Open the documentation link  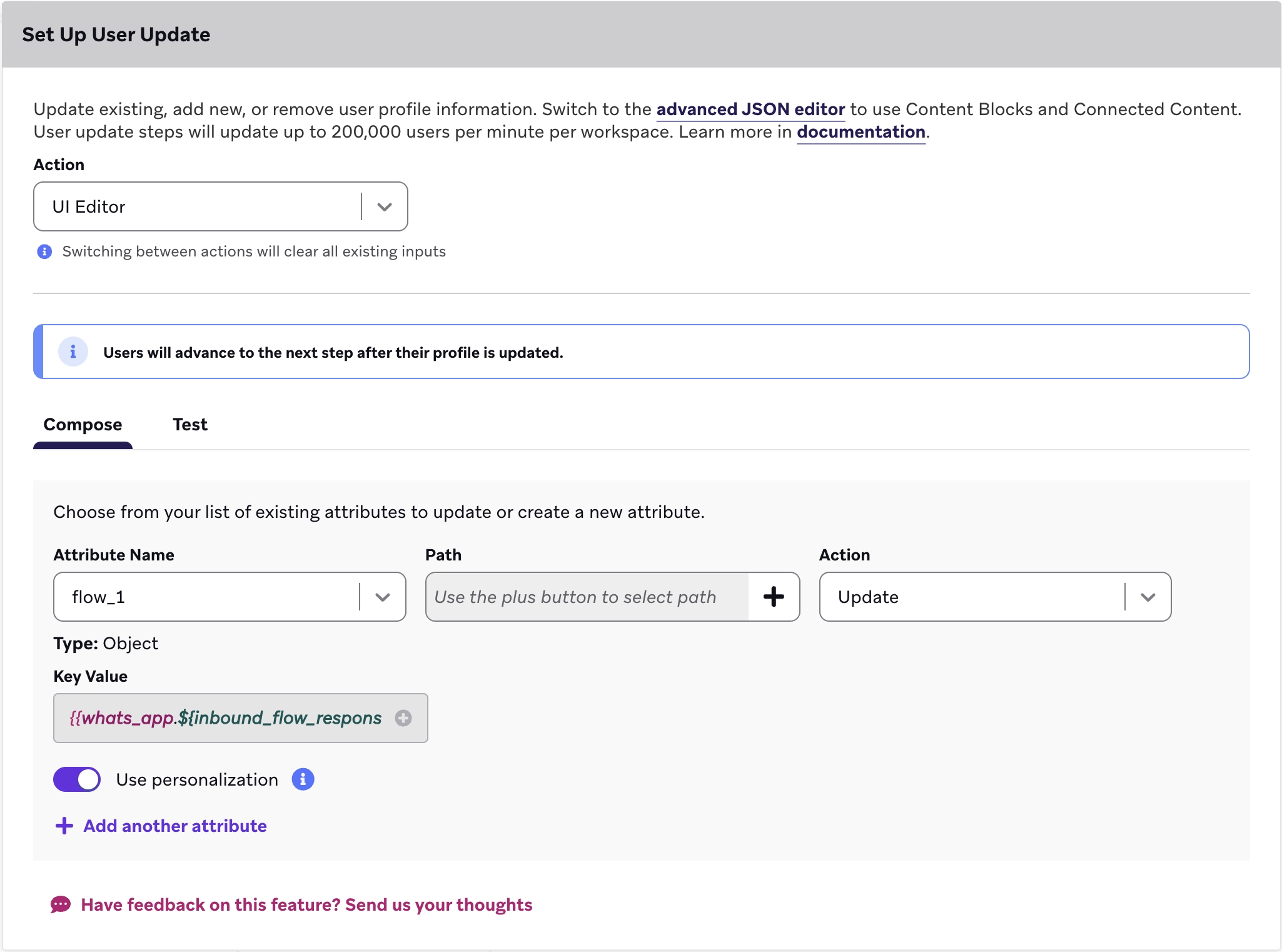pyautogui.click(x=861, y=132)
